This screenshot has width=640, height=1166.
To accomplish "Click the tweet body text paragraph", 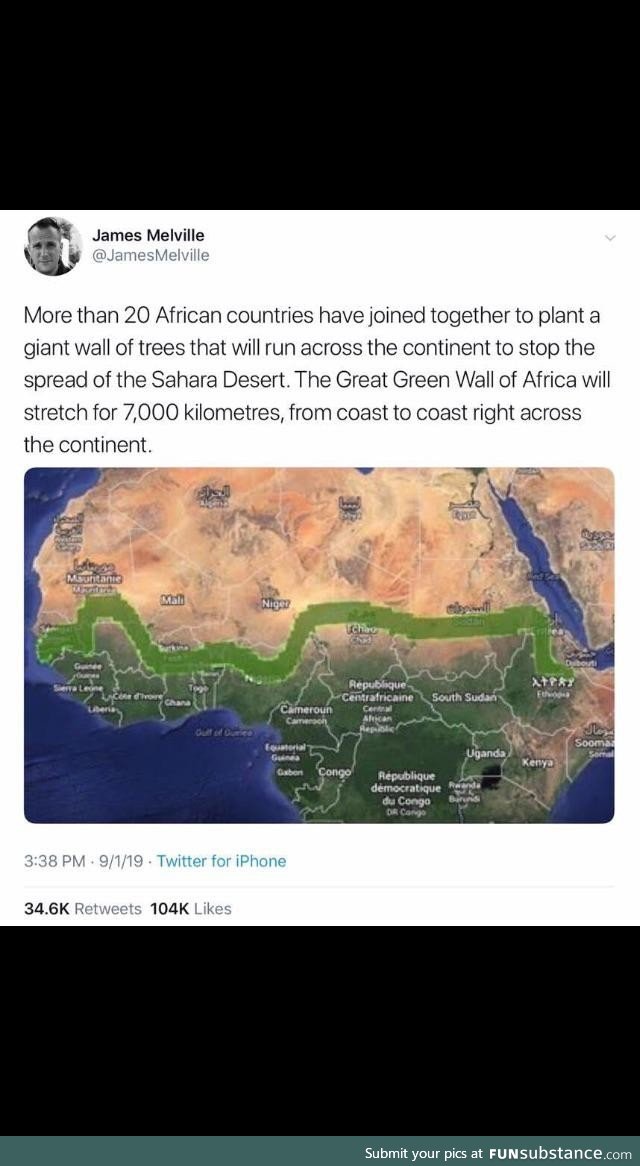I will click(x=317, y=381).
